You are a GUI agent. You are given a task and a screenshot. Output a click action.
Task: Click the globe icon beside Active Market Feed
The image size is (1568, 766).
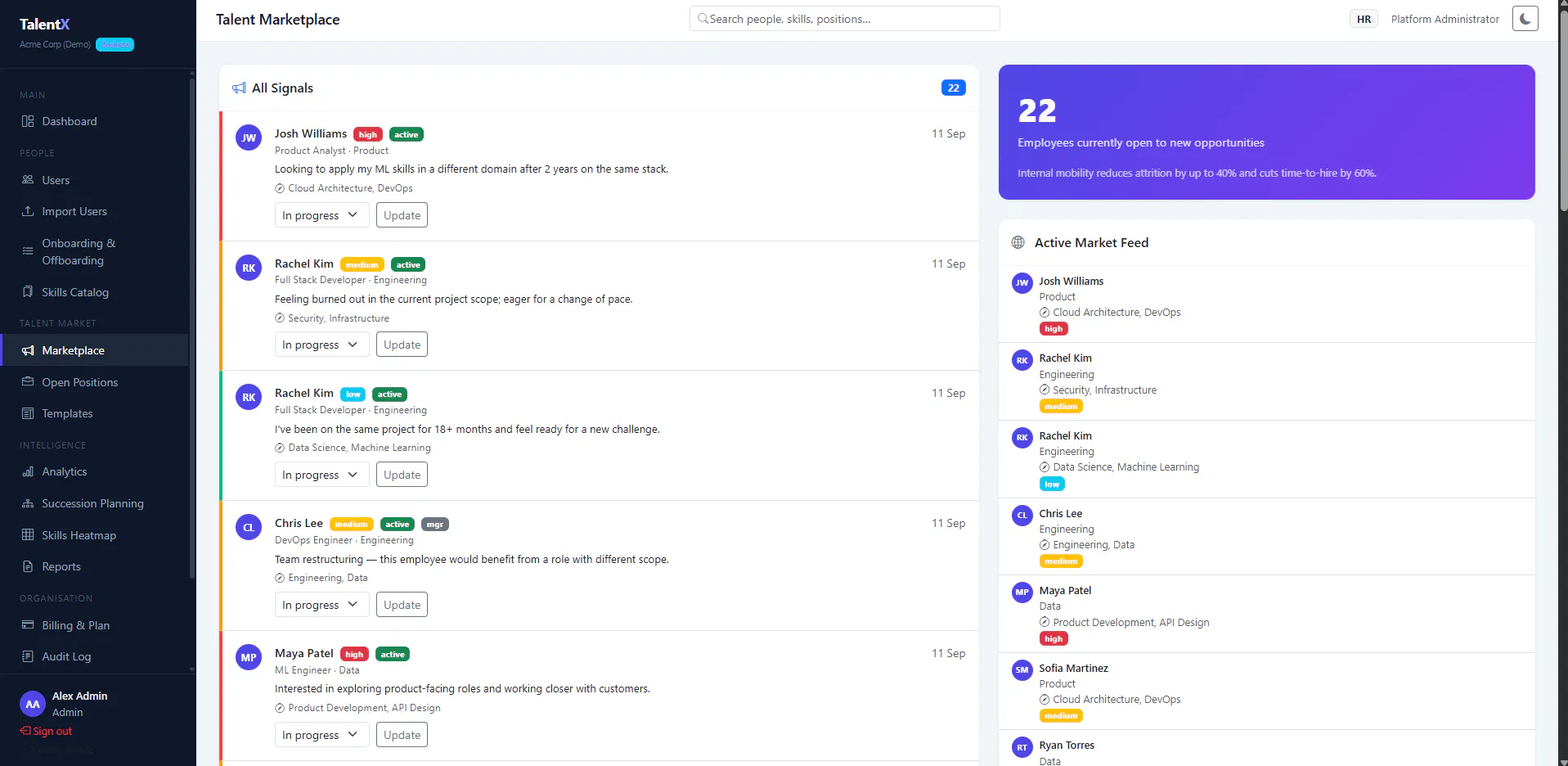point(1018,242)
